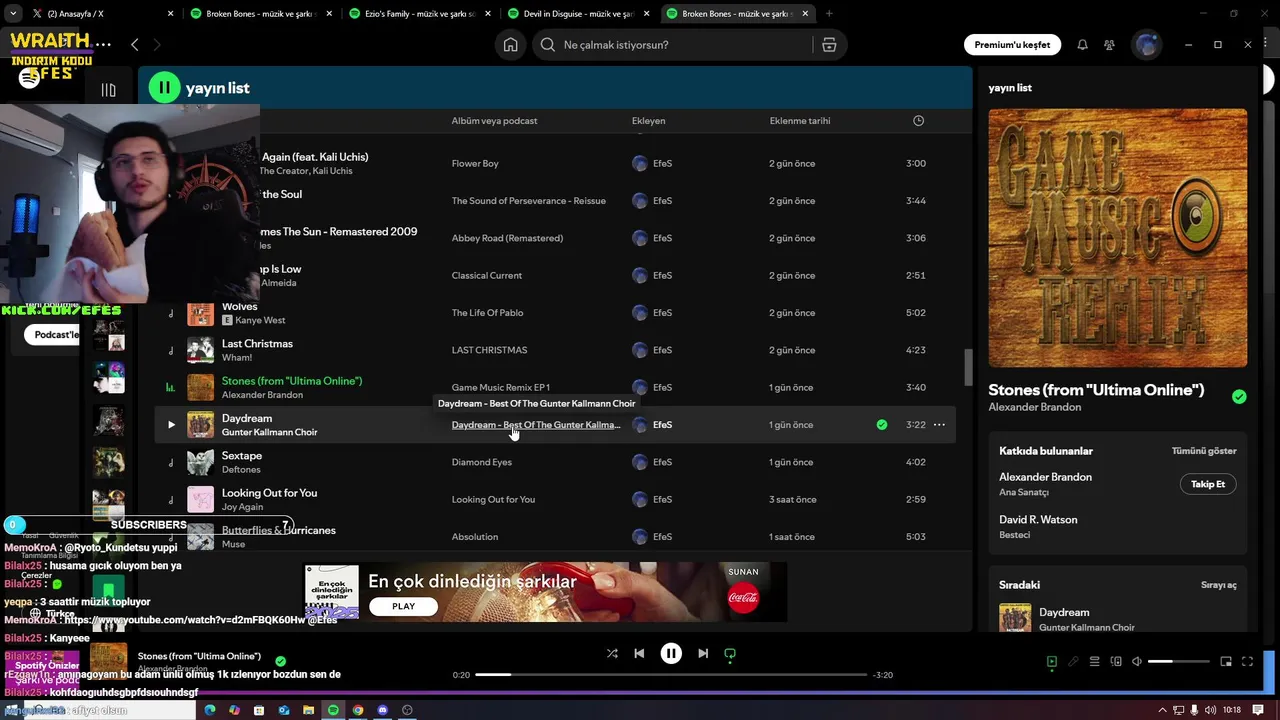Screen dimensions: 1280x720
Task: Enter full screen player mode
Action: 1247,662
